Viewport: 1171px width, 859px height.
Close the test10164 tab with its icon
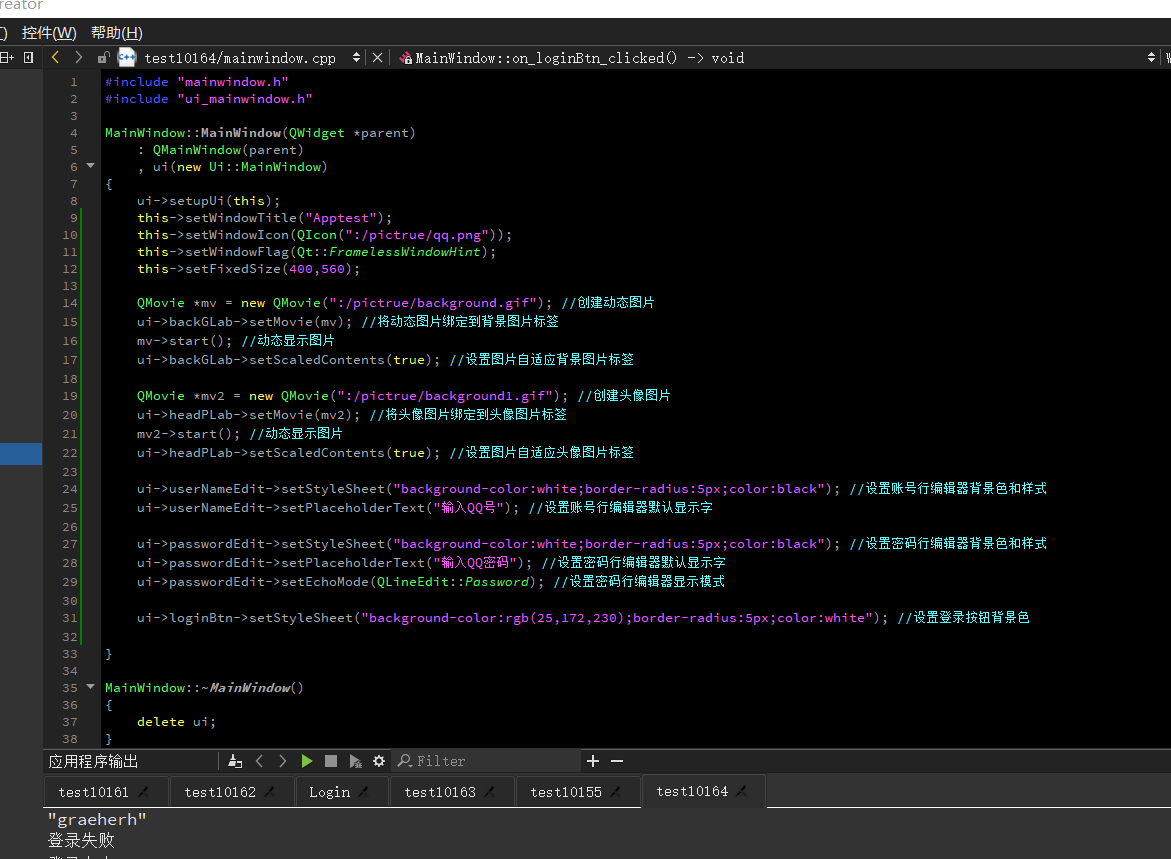pos(742,791)
